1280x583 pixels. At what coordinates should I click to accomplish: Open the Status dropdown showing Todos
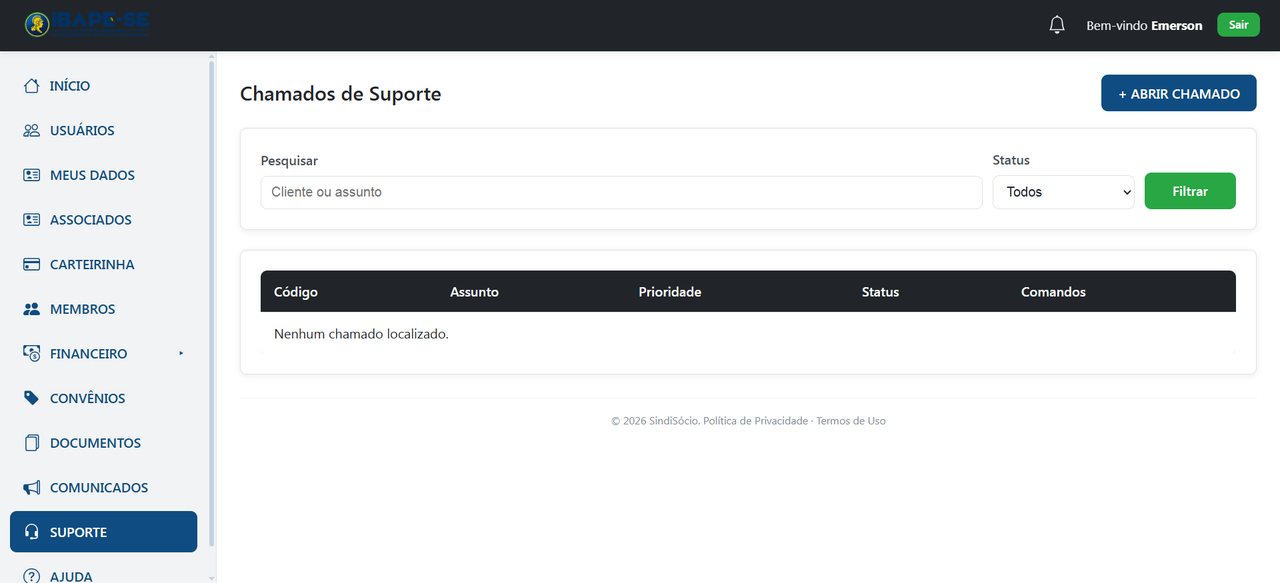tap(1063, 192)
